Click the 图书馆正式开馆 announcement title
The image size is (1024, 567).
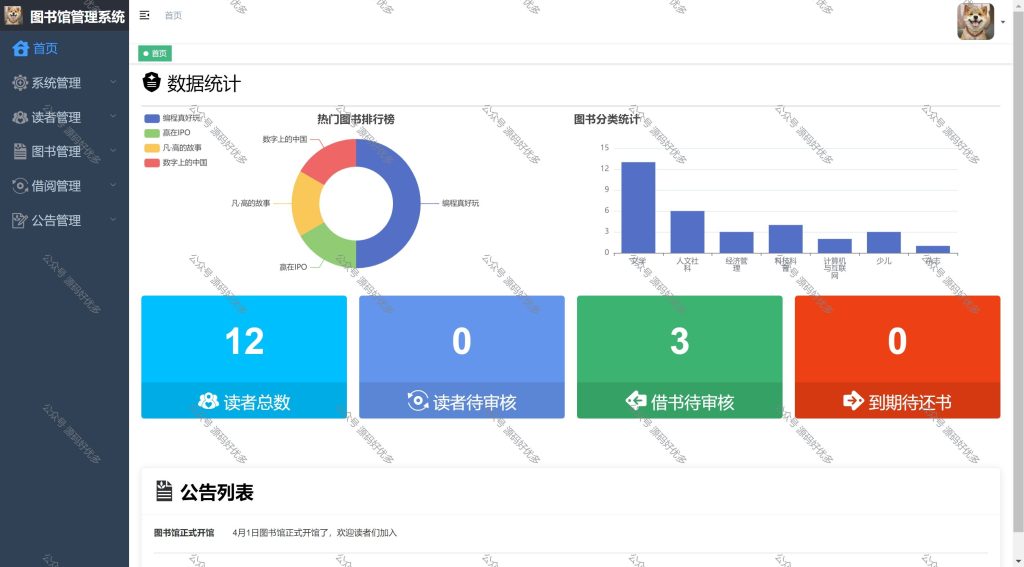(184, 533)
